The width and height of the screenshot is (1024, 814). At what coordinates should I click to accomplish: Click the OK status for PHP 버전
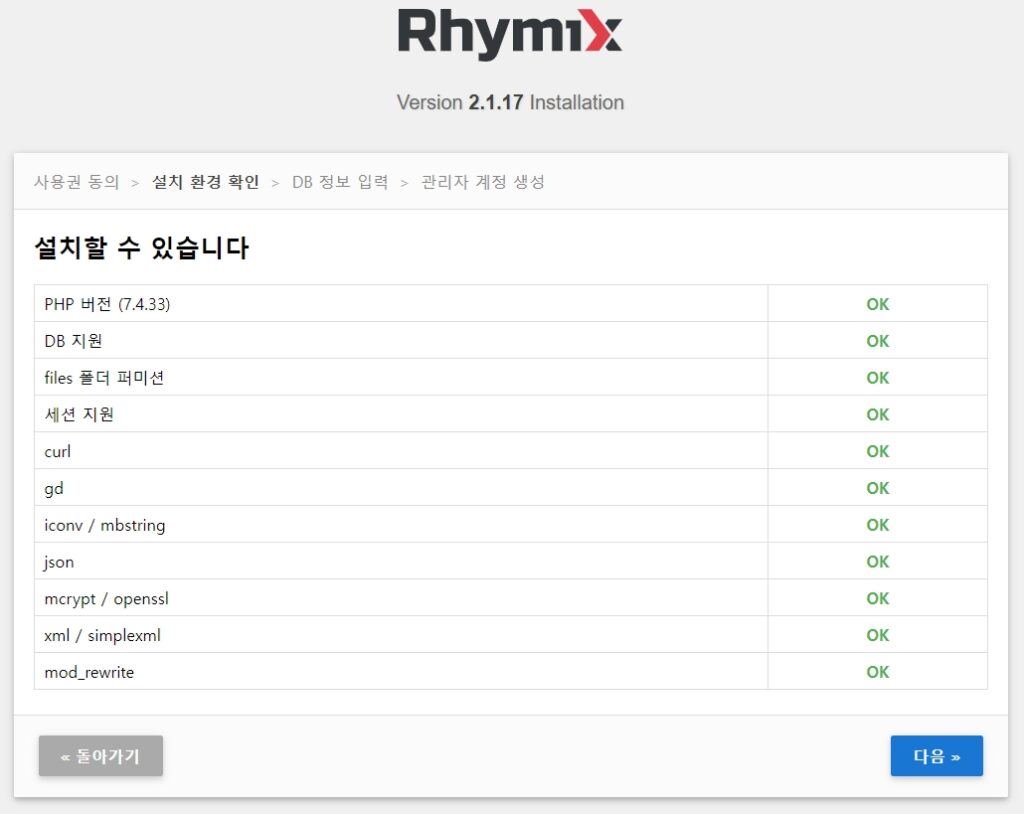point(878,304)
